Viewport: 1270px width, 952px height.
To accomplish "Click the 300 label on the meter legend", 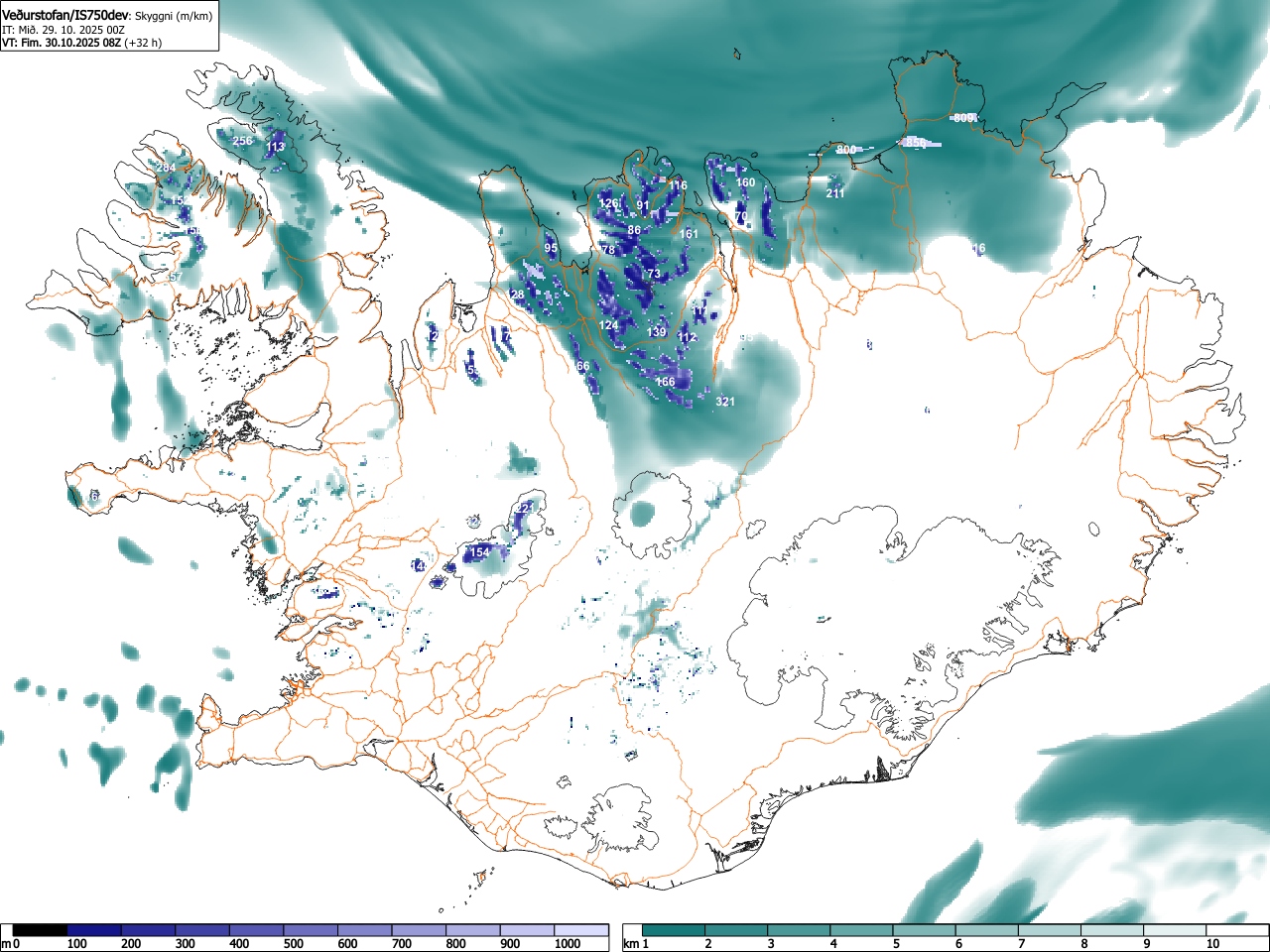I will pyautogui.click(x=186, y=944).
